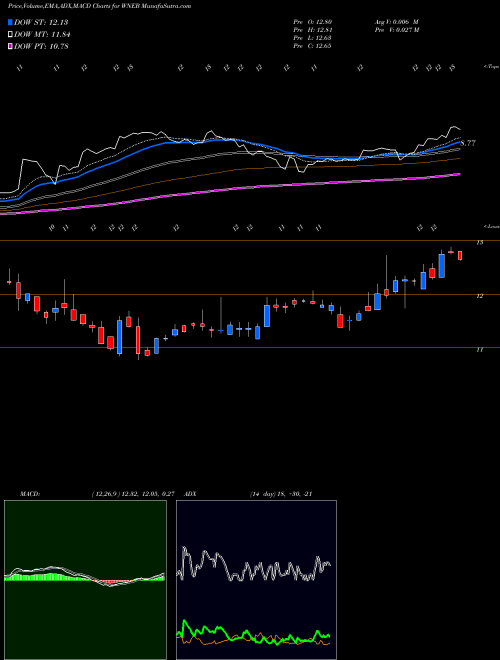Click the 8.77 label beside EMA lines
The image size is (500, 660).
468,143
